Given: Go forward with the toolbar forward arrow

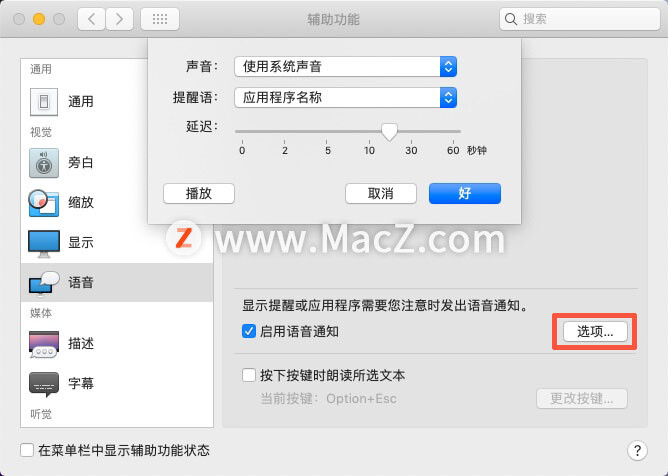Looking at the screenshot, I should pyautogui.click(x=119, y=19).
